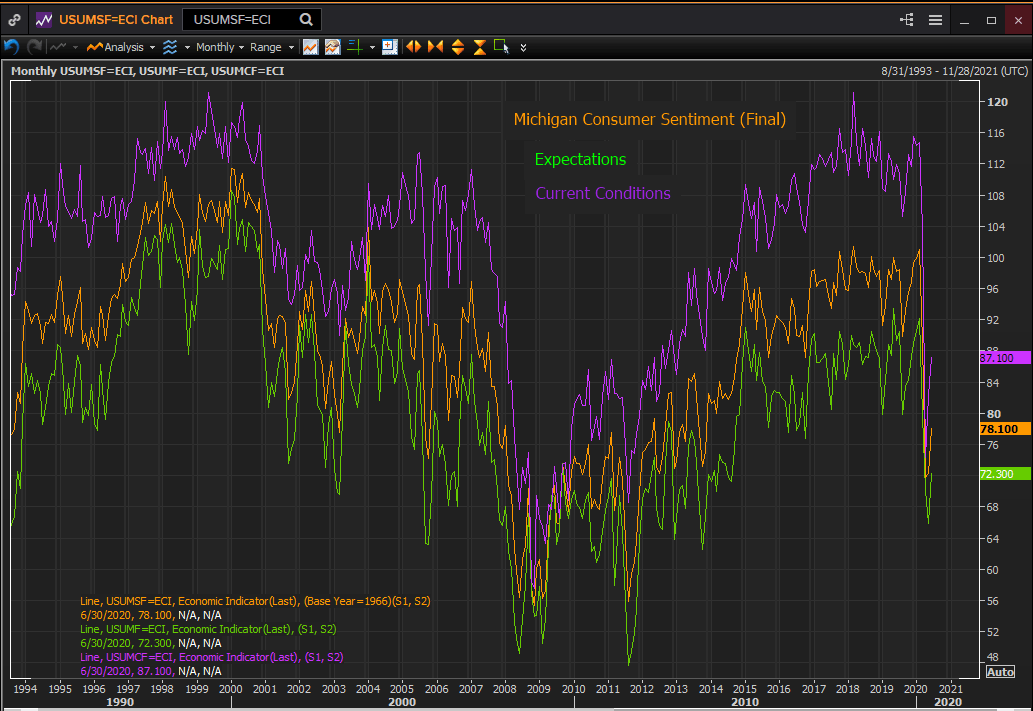This screenshot has height=711, width=1033.
Task: Expand the Monthly interval dropdown
Action: [x=219, y=47]
